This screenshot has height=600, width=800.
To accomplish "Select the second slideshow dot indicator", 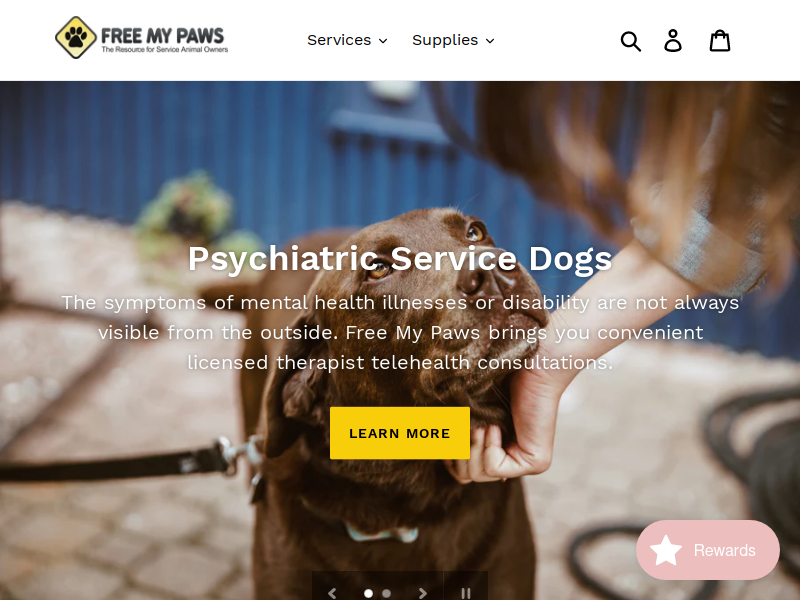I will click(386, 593).
